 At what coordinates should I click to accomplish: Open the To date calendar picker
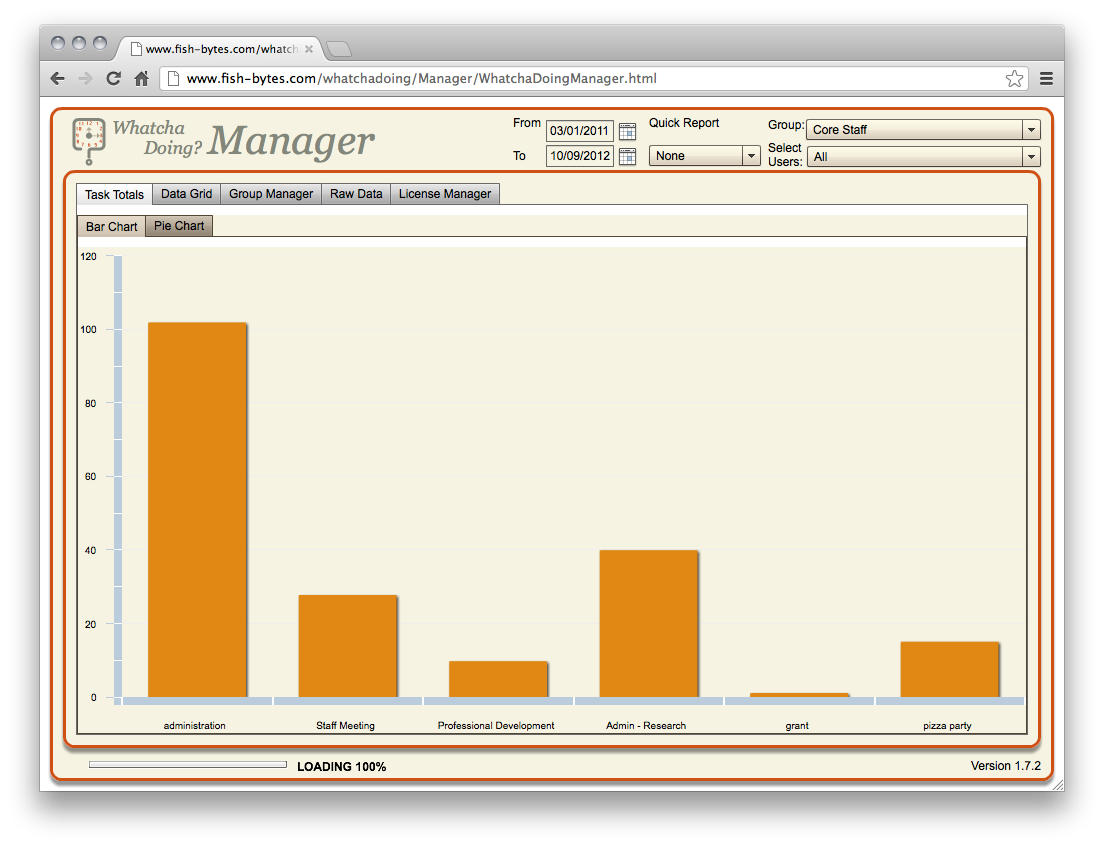click(627, 156)
